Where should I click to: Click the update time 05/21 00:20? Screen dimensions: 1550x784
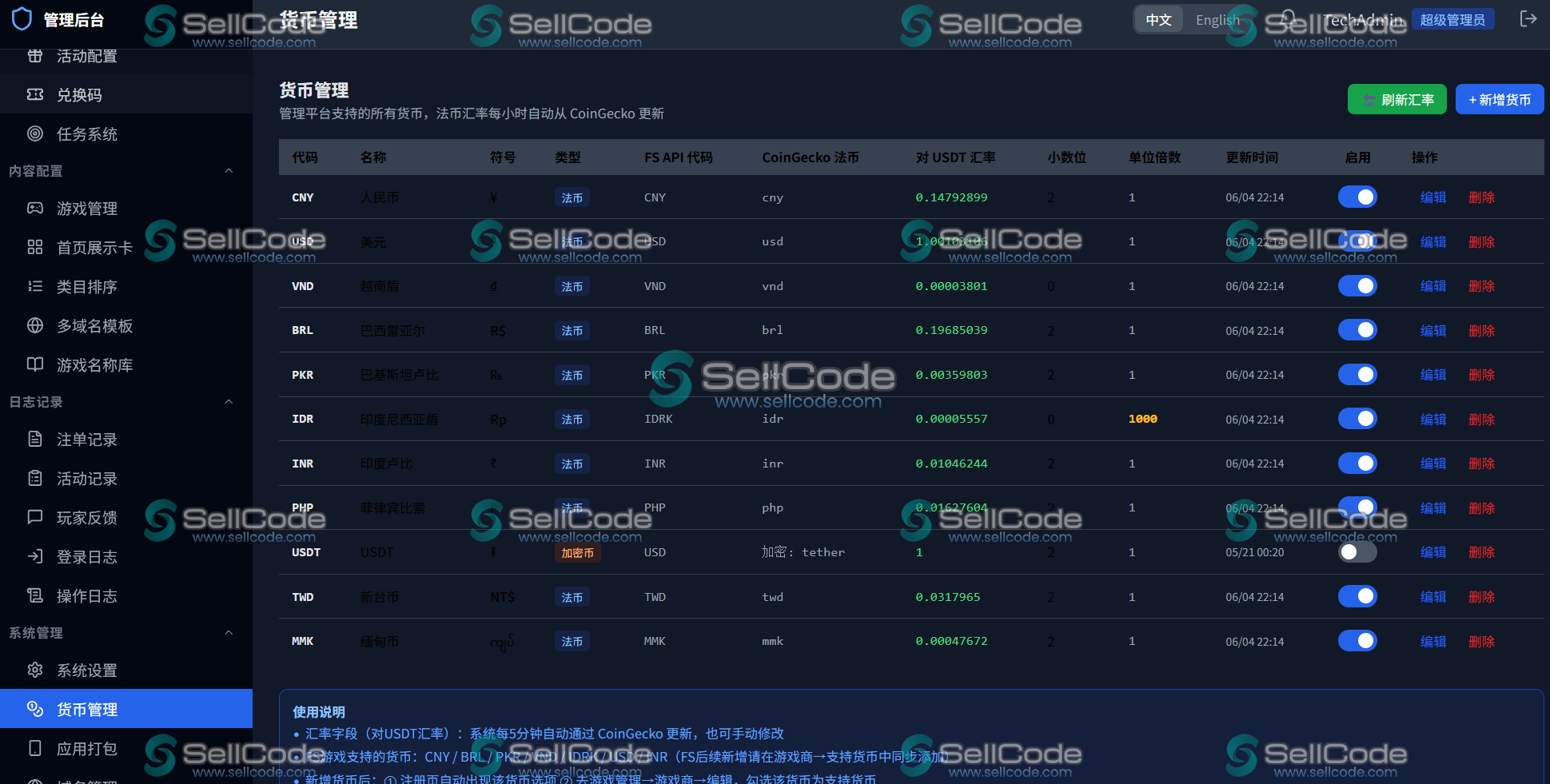coord(1254,552)
